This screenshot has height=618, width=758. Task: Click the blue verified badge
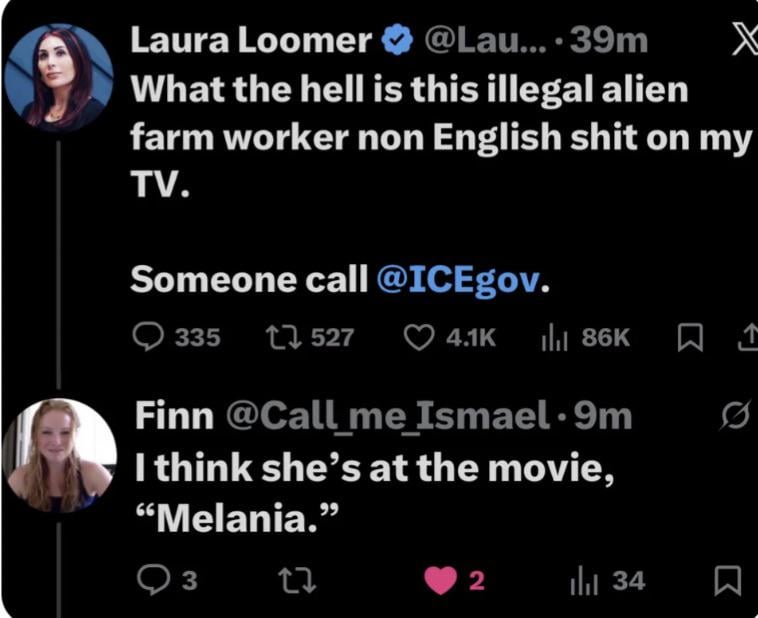[398, 40]
